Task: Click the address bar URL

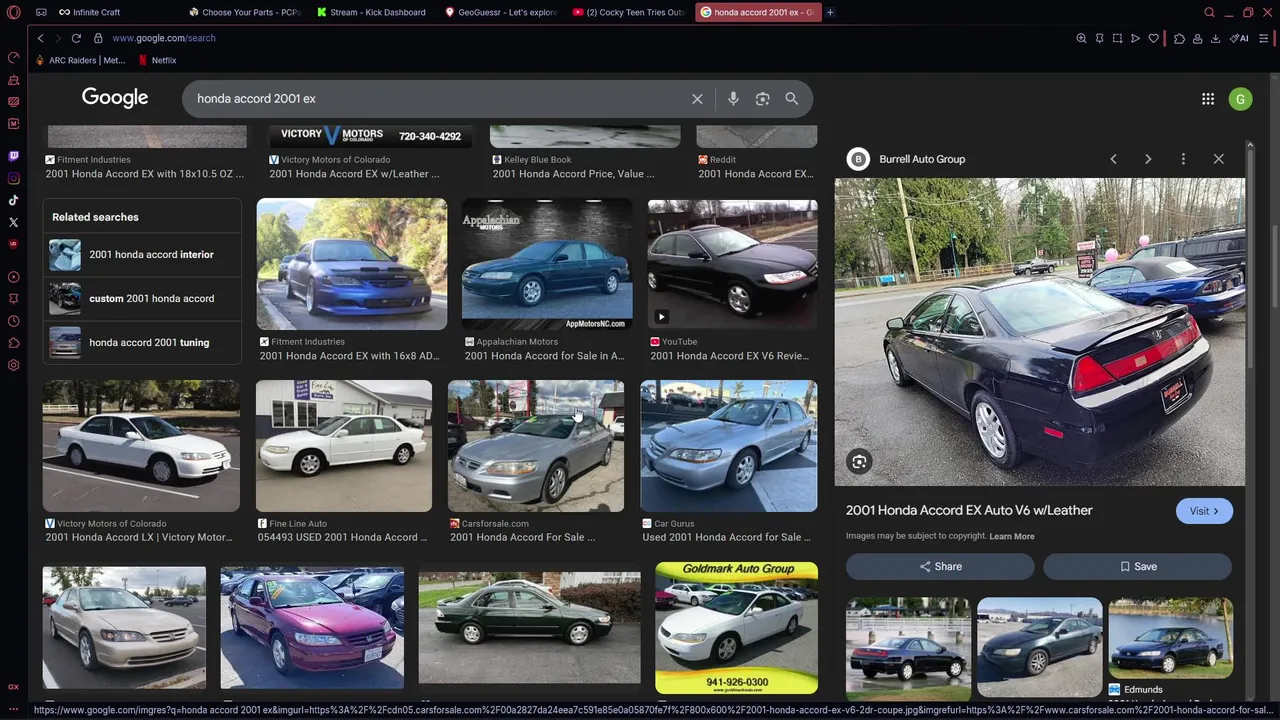Action: coord(164,38)
